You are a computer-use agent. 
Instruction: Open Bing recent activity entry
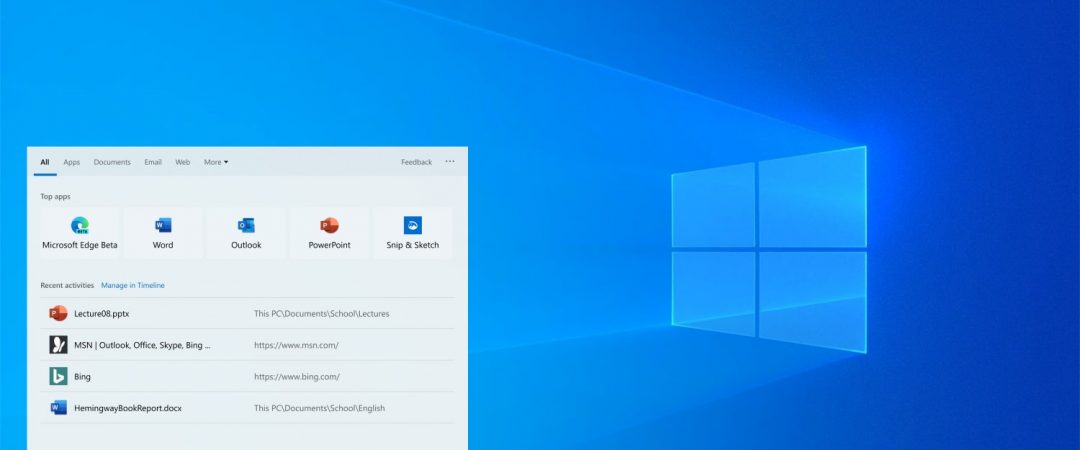[x=248, y=376]
